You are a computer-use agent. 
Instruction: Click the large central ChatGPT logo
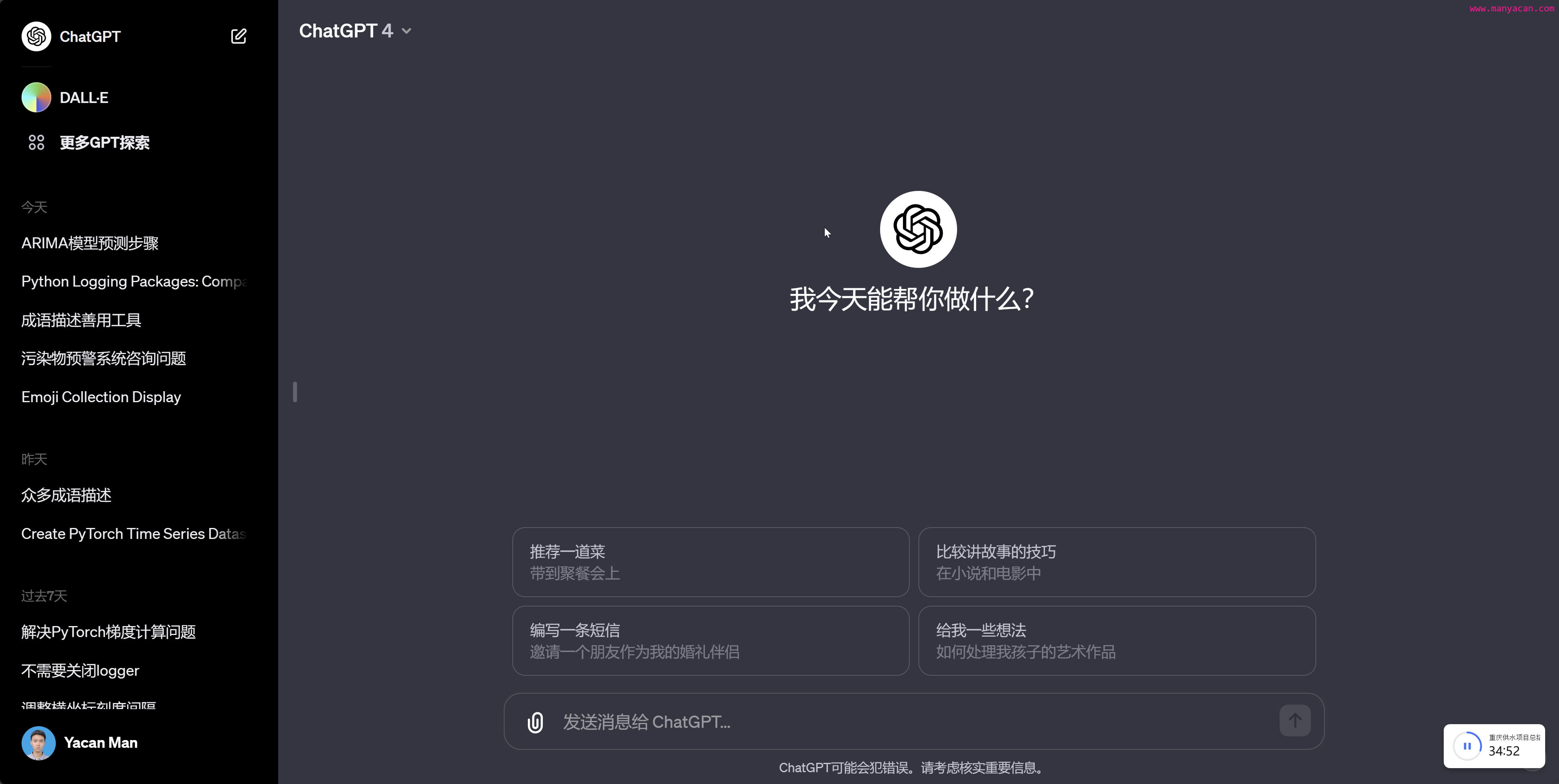click(x=918, y=229)
